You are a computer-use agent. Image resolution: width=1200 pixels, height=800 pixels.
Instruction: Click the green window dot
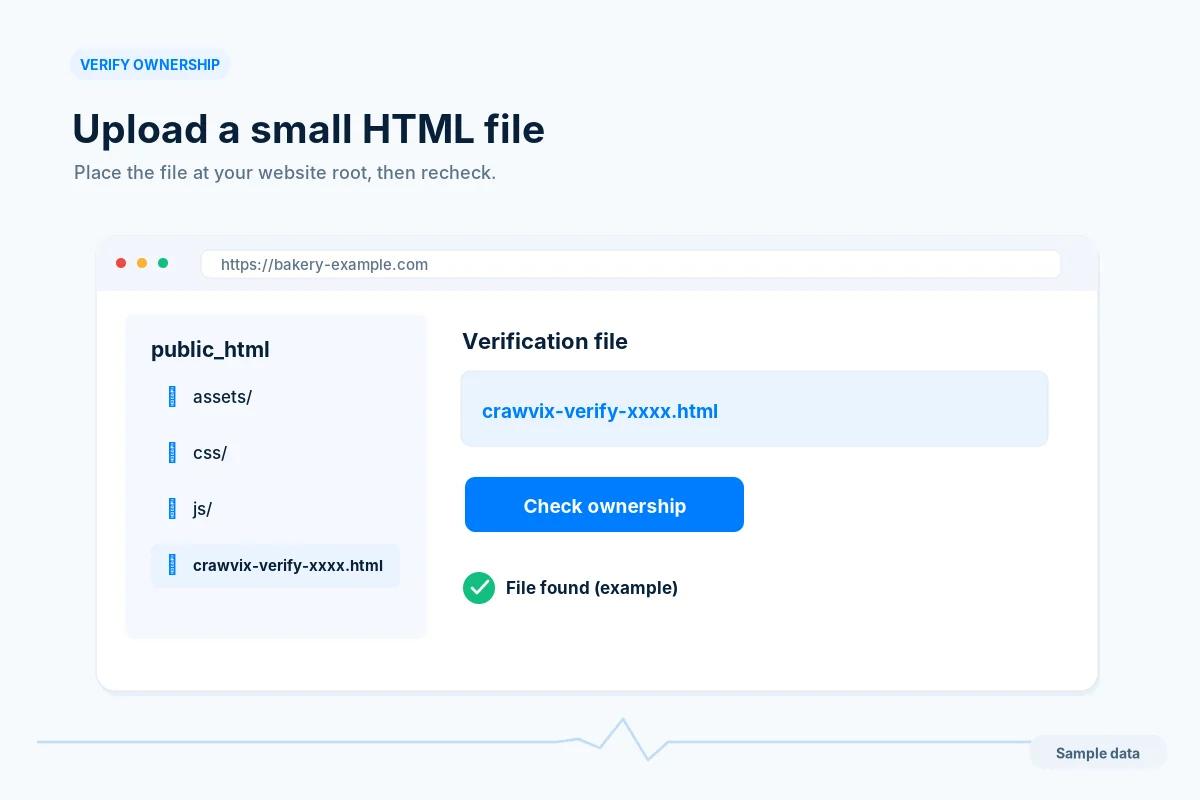163,263
